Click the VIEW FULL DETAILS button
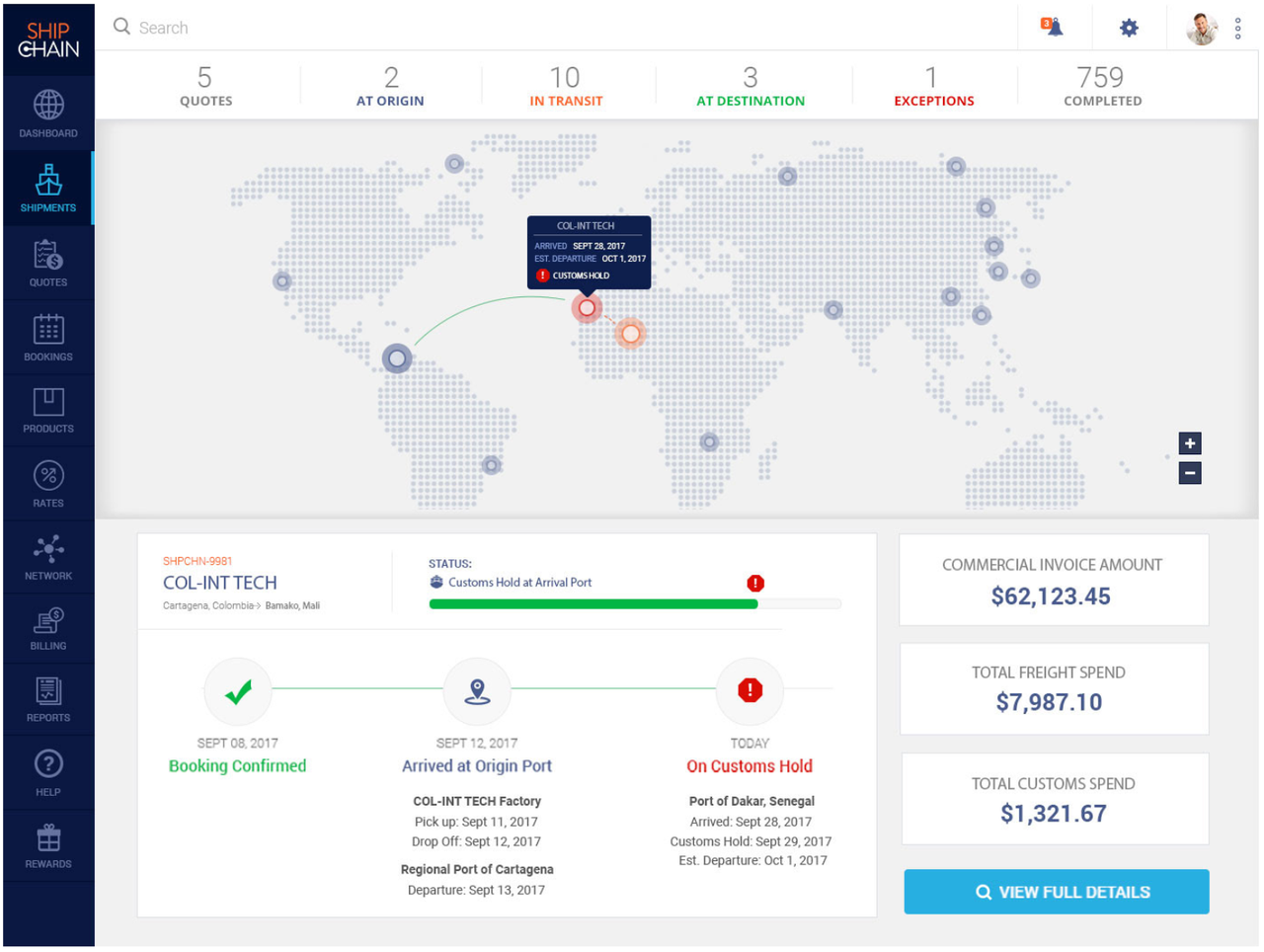 tap(1055, 891)
